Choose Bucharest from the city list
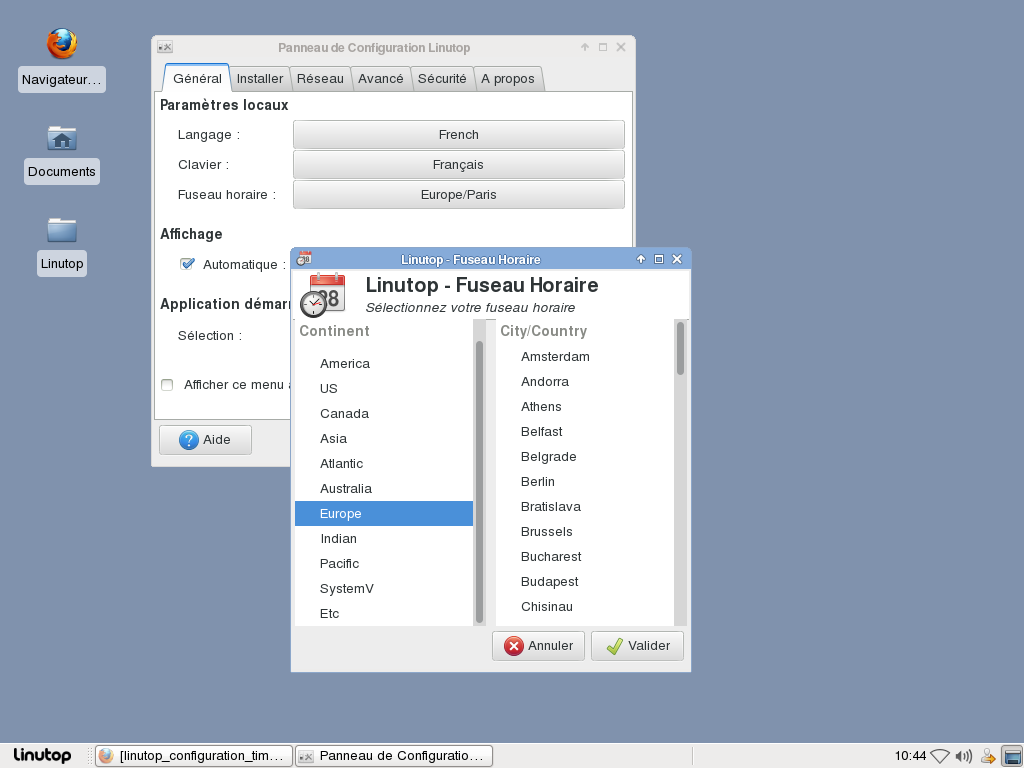The image size is (1024, 768). coord(585,556)
